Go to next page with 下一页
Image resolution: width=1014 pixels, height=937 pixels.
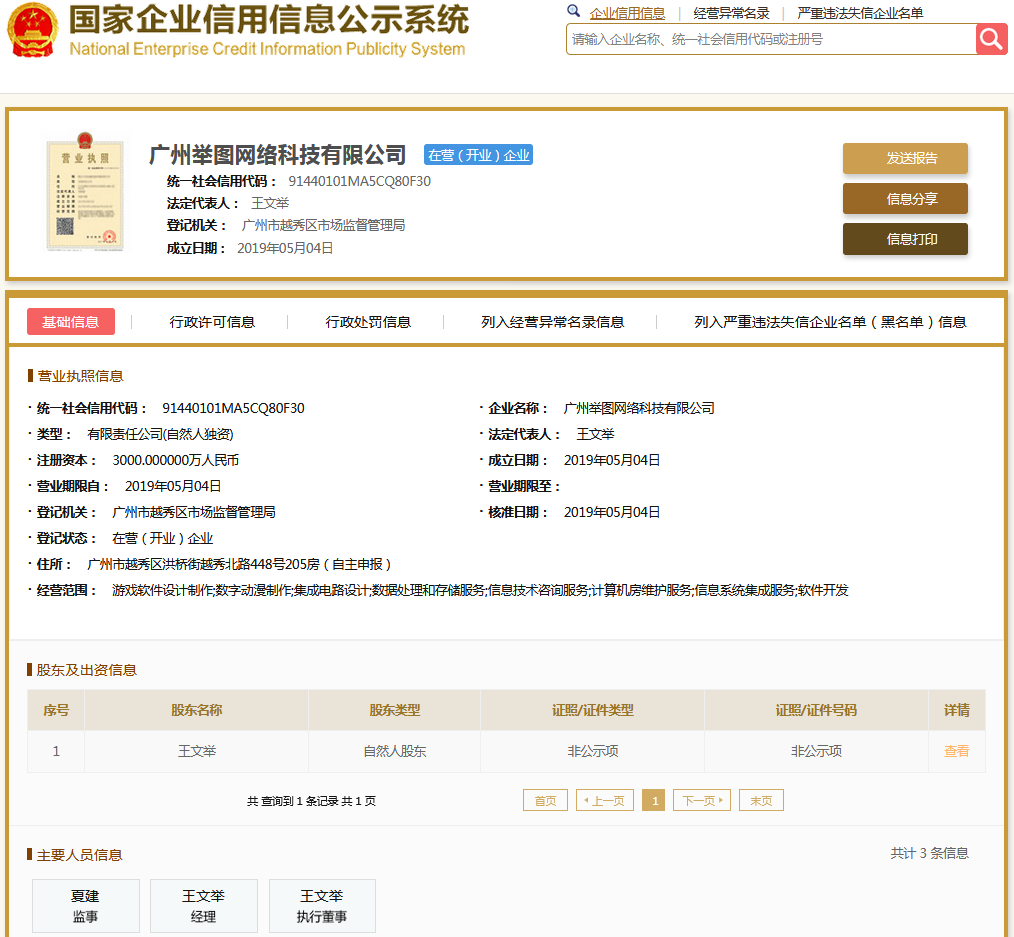coord(701,800)
